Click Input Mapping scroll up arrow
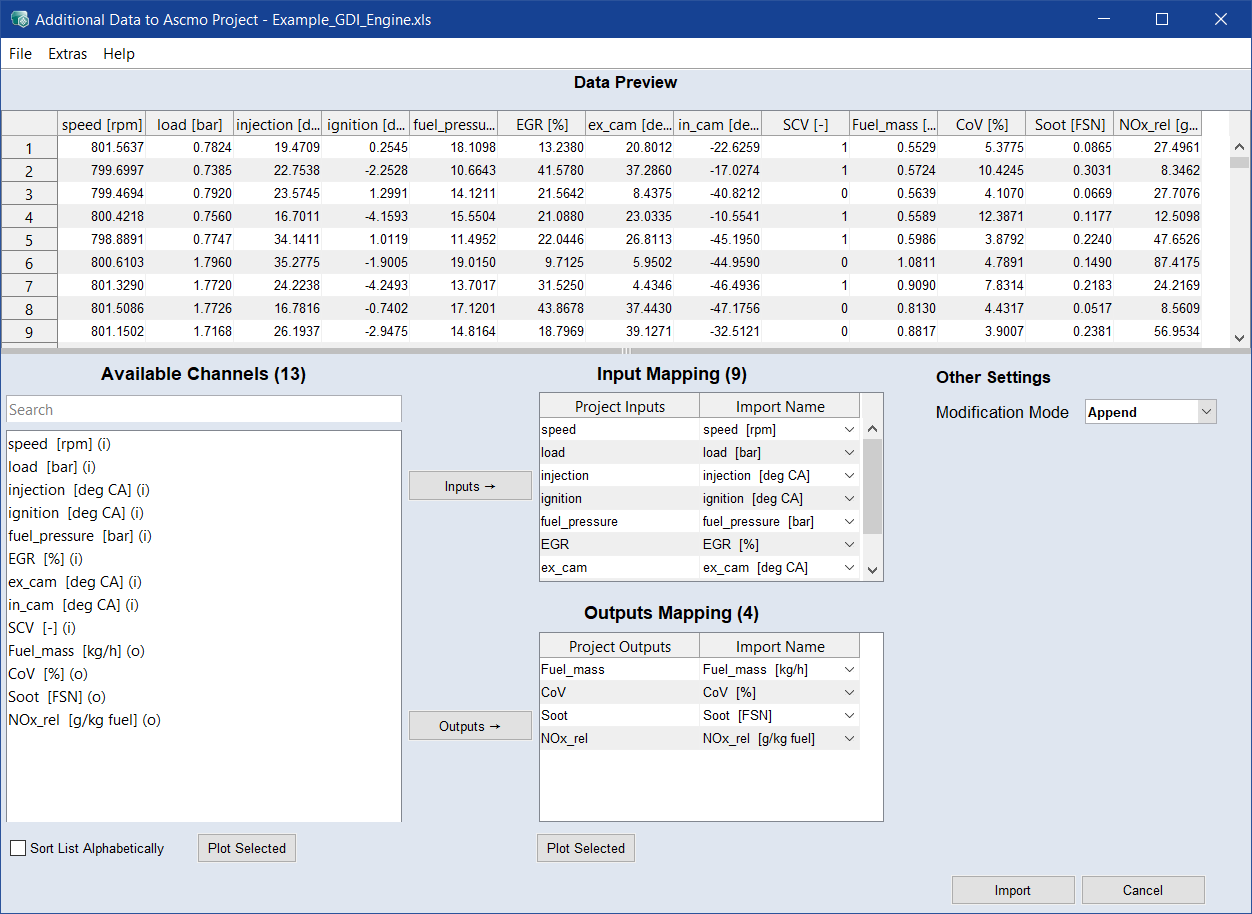The width and height of the screenshot is (1252, 914). coord(872,429)
